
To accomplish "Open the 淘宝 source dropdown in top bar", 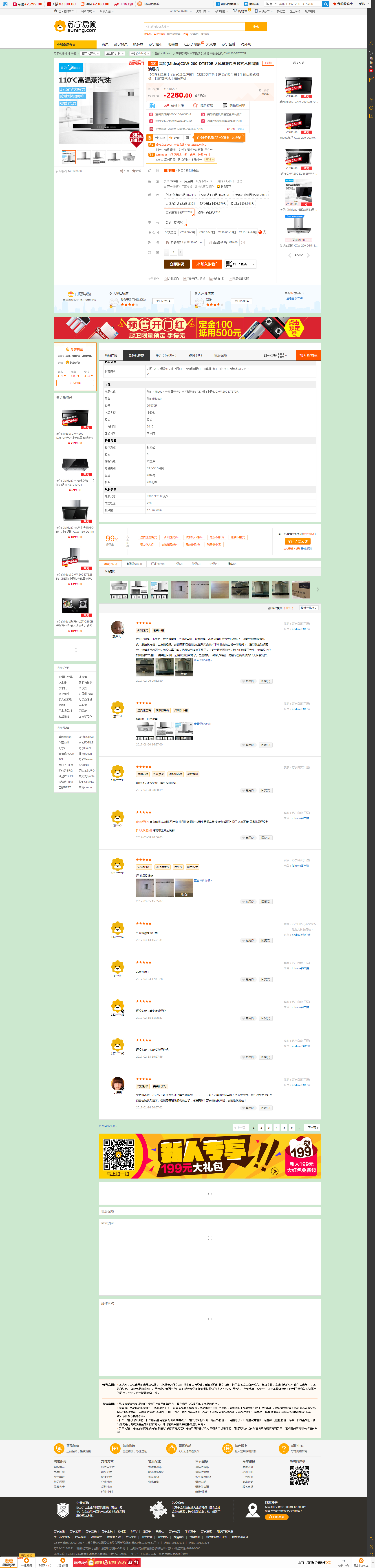I will pyautogui.click(x=270, y=4).
